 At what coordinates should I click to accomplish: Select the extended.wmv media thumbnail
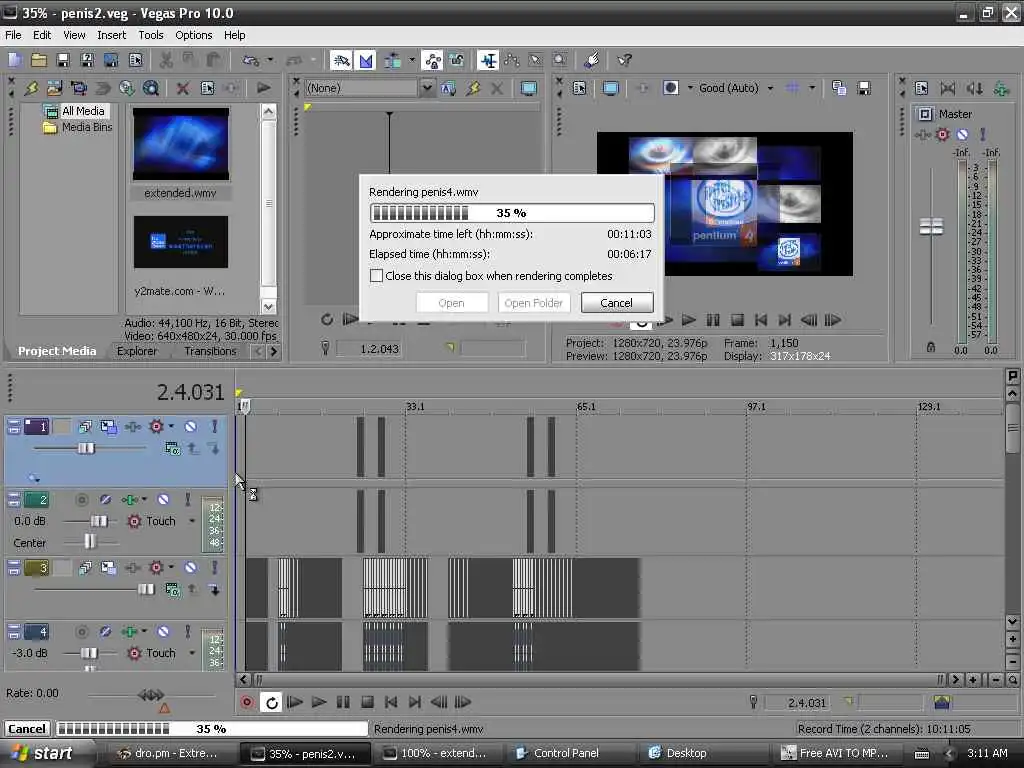(181, 144)
